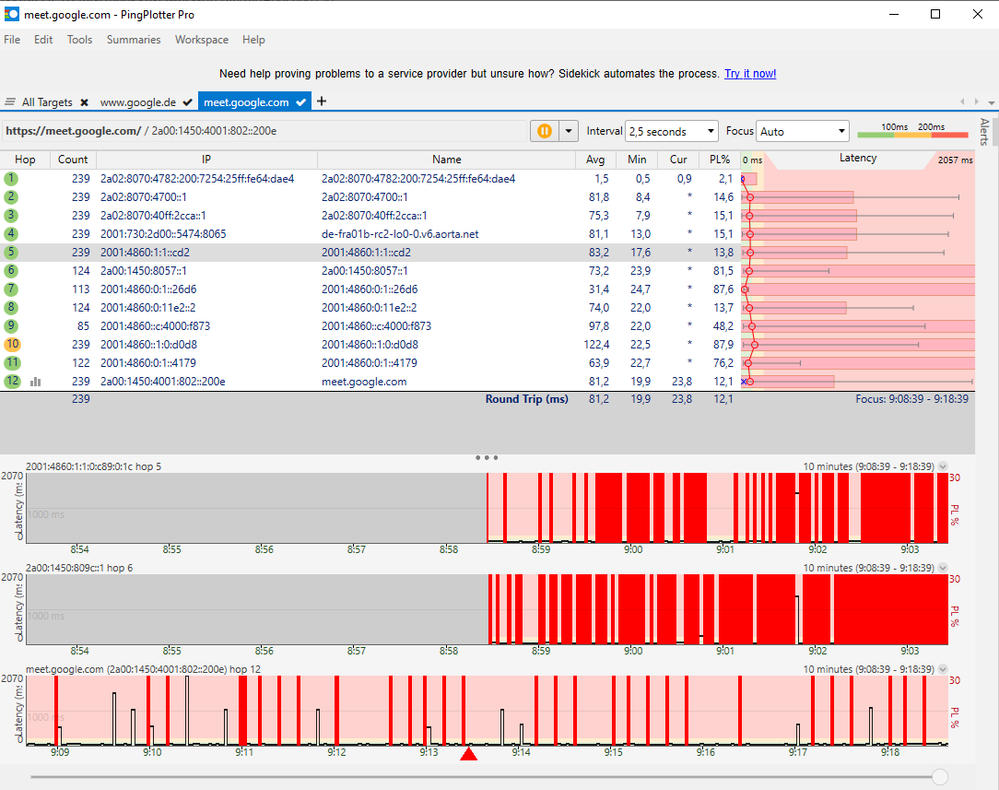
Task: Open the Help menu
Action: (x=253, y=40)
